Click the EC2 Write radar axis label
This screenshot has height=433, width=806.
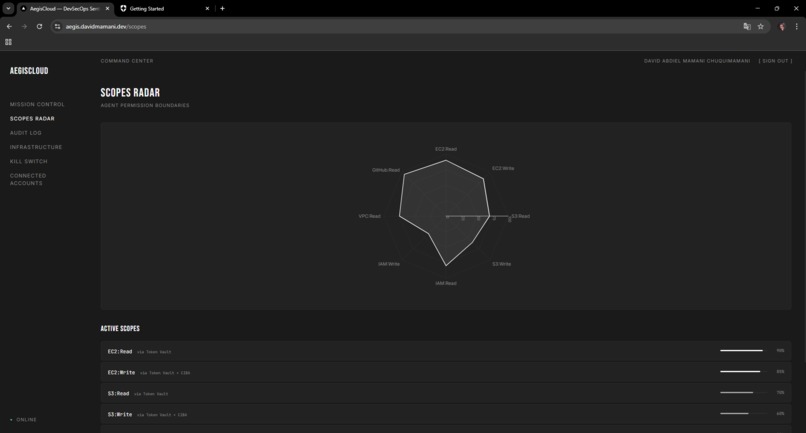(503, 168)
